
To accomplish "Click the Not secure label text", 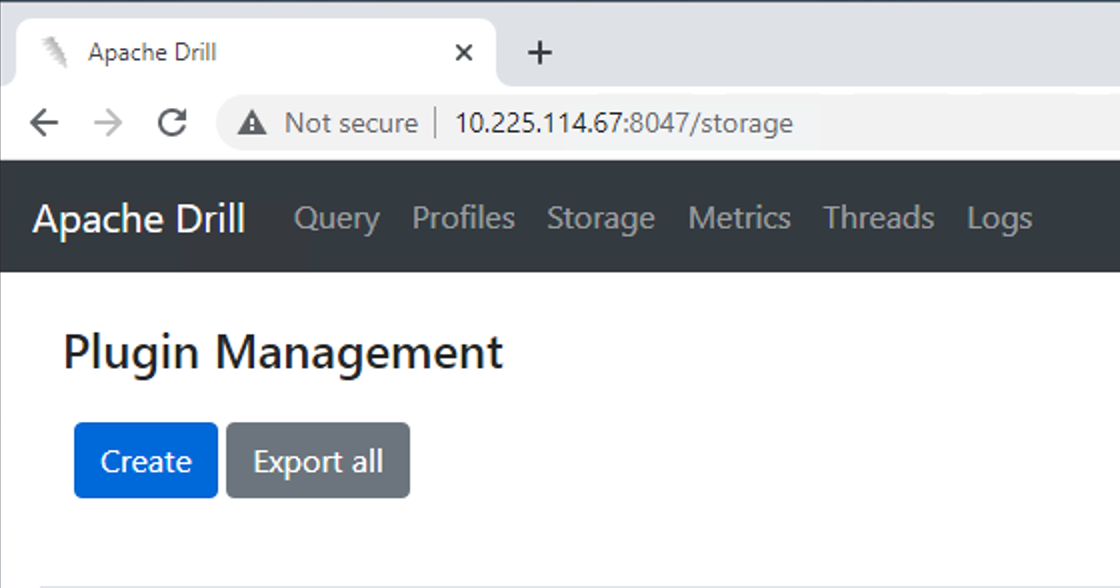I will tap(351, 122).
